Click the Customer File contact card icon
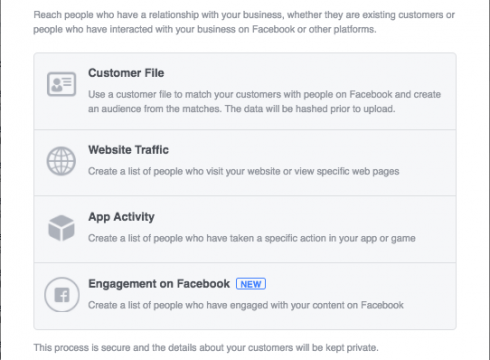 point(61,84)
